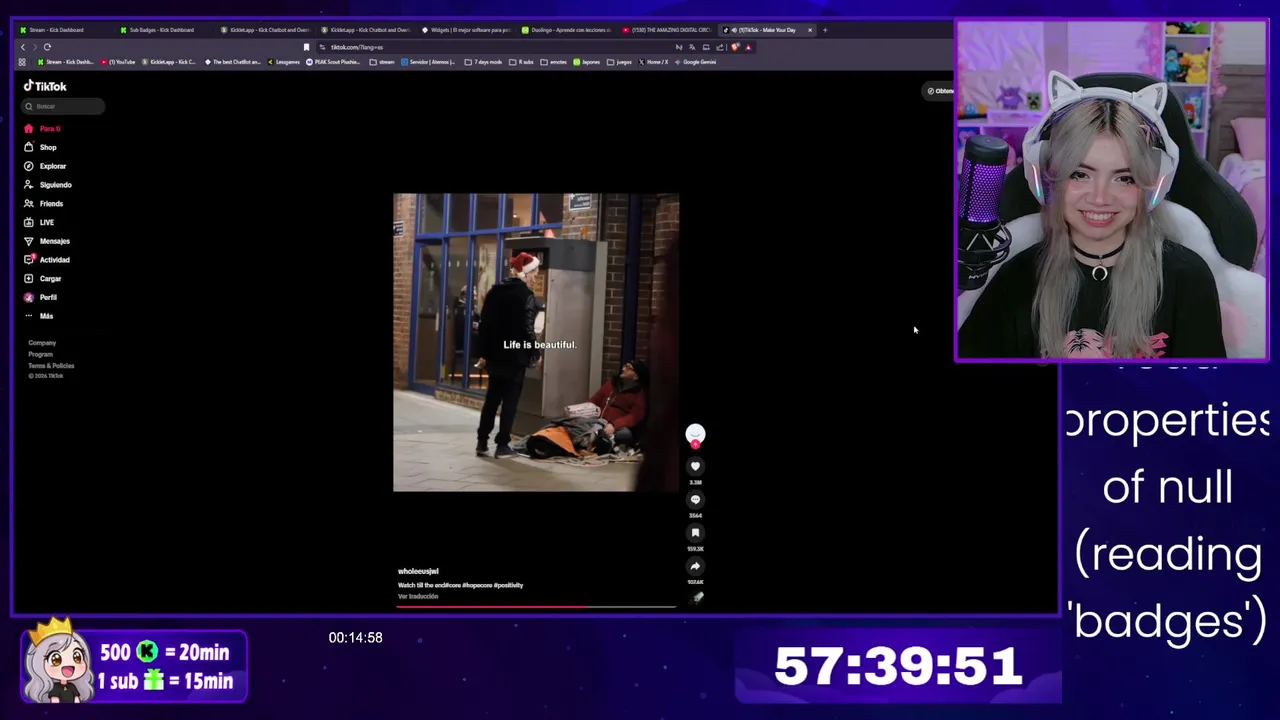Switch to The Amazing Digital Circus tab
This screenshot has width=1280, height=720.
pyautogui.click(x=666, y=30)
